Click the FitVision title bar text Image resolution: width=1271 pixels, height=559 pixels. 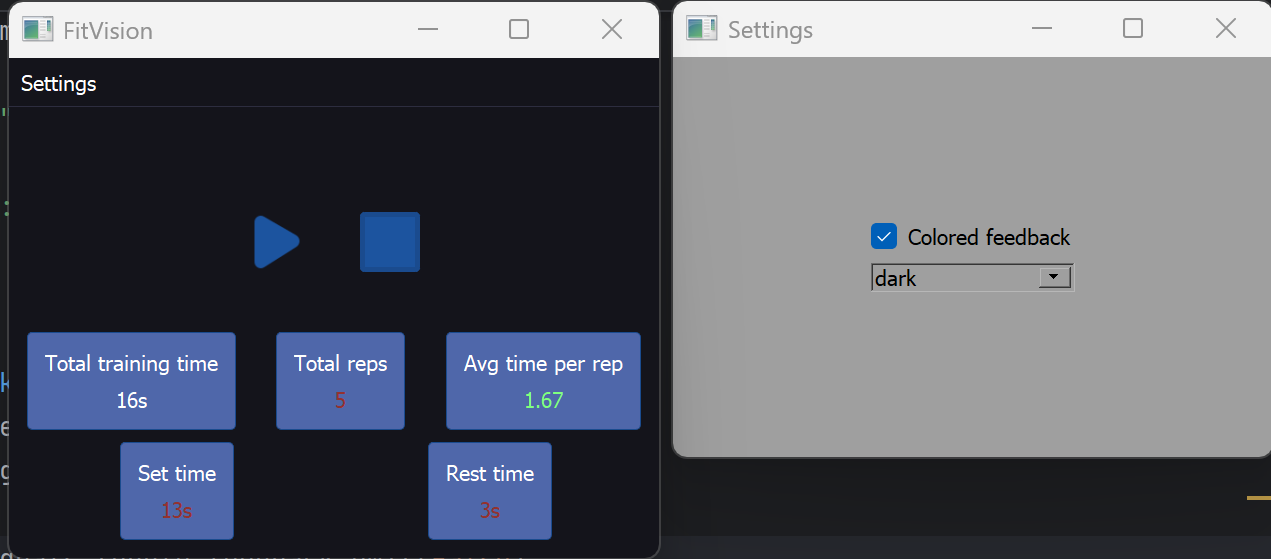pyautogui.click(x=108, y=30)
